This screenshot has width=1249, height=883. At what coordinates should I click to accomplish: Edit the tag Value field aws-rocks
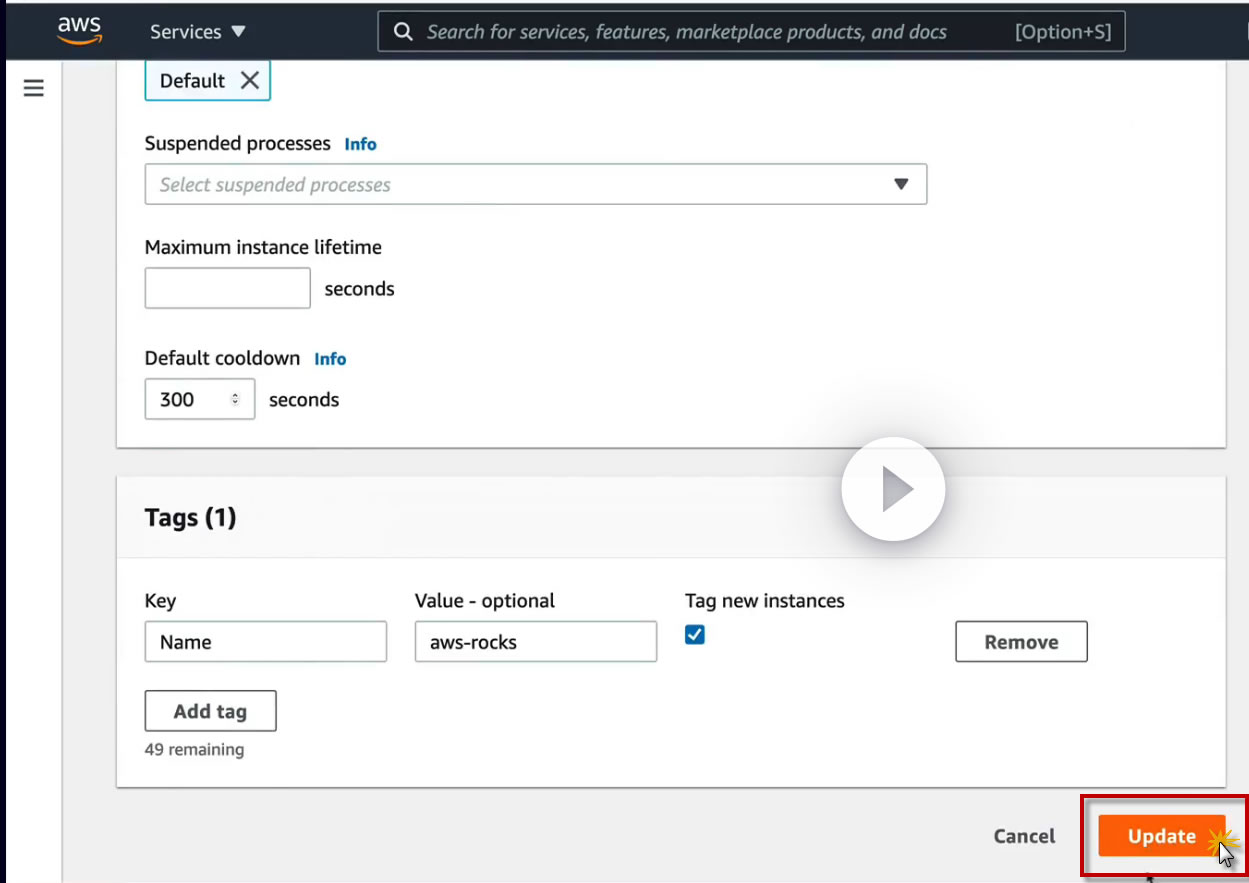pos(535,642)
